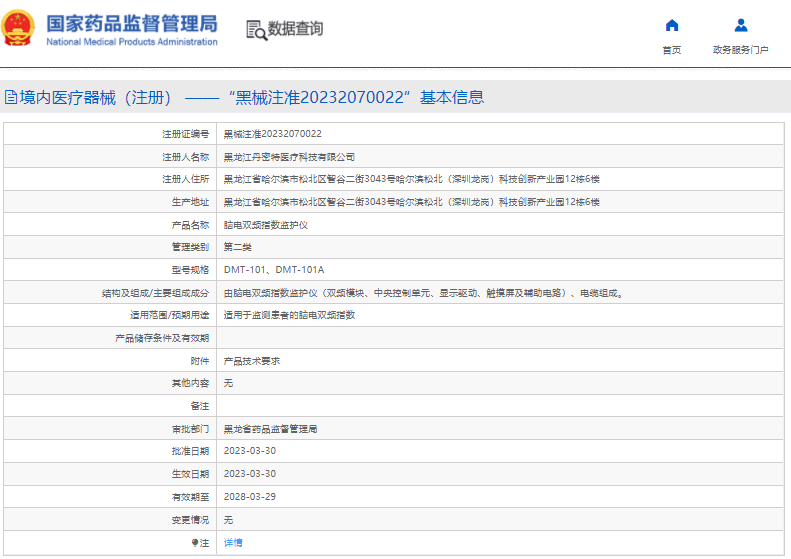Click 无 value in 变更情况 row
Screen dimensions: 791x559
[x=229, y=520]
